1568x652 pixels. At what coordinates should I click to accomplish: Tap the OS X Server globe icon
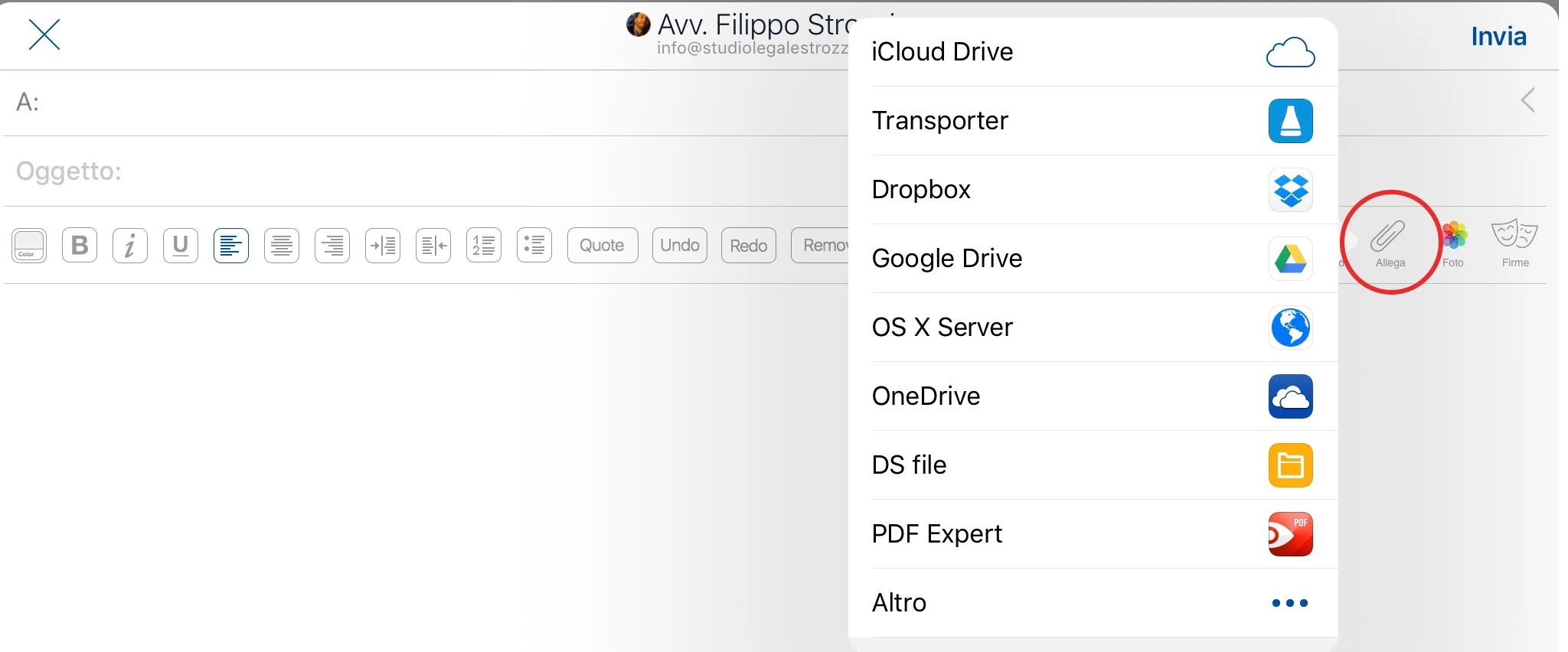(x=1291, y=328)
